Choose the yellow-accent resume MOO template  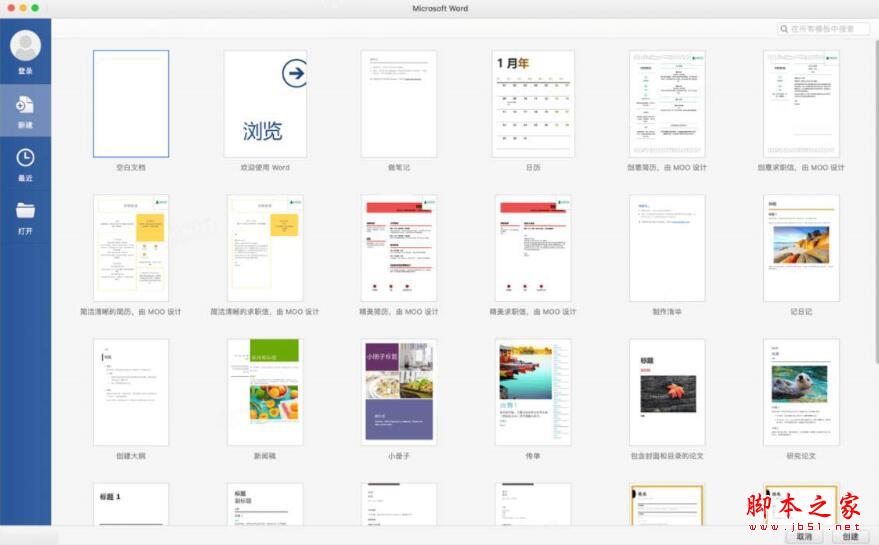click(x=131, y=248)
